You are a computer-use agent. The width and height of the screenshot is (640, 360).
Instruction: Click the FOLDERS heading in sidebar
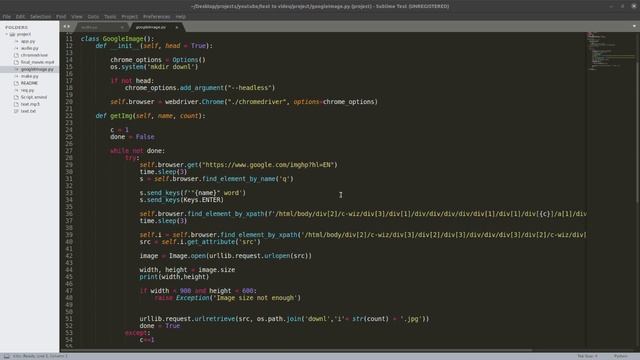(x=16, y=27)
